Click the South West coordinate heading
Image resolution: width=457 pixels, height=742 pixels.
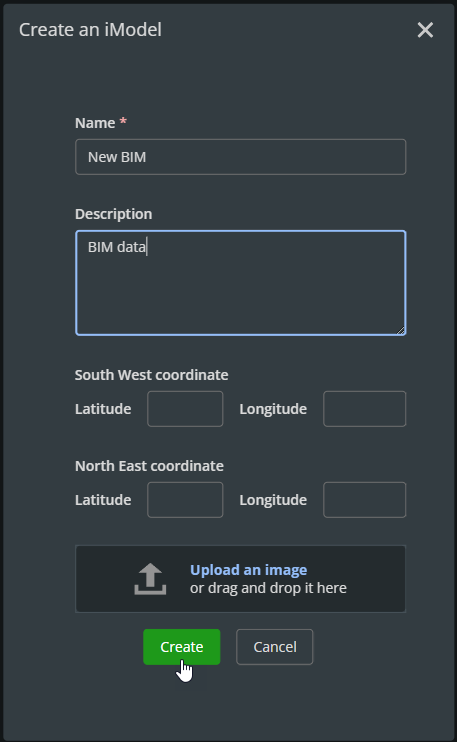click(x=151, y=375)
